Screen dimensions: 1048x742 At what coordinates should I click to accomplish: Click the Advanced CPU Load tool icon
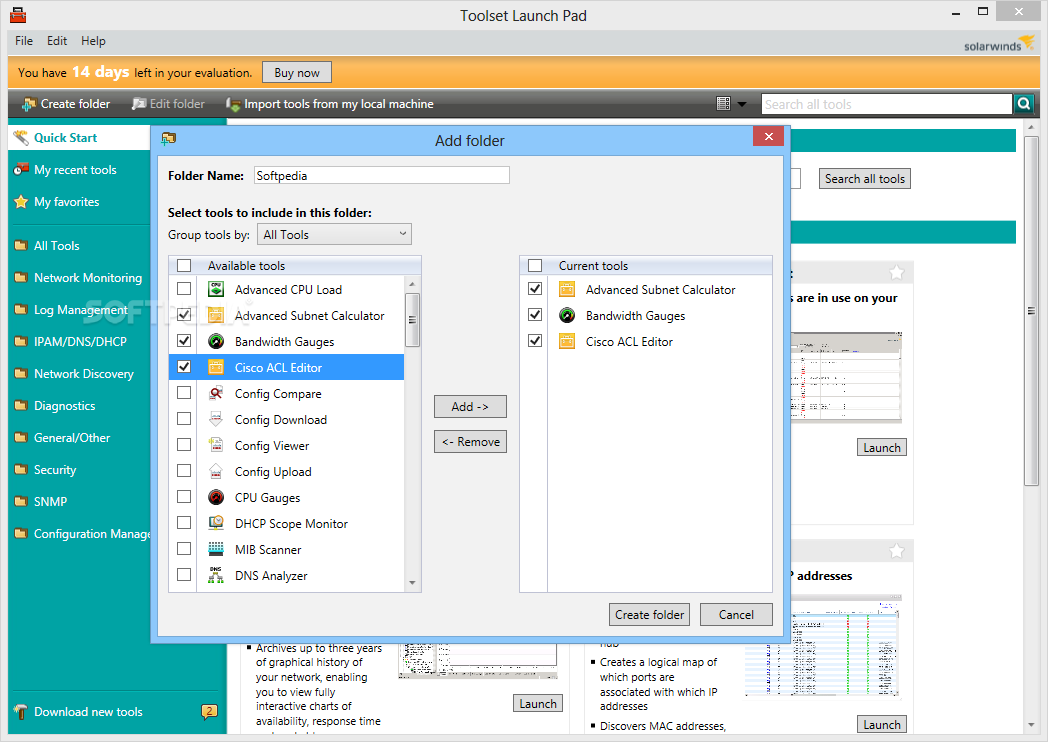click(216, 289)
